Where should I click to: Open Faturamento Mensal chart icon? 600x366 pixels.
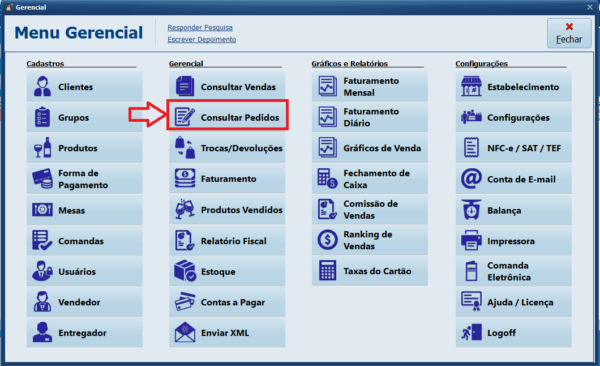(x=328, y=87)
